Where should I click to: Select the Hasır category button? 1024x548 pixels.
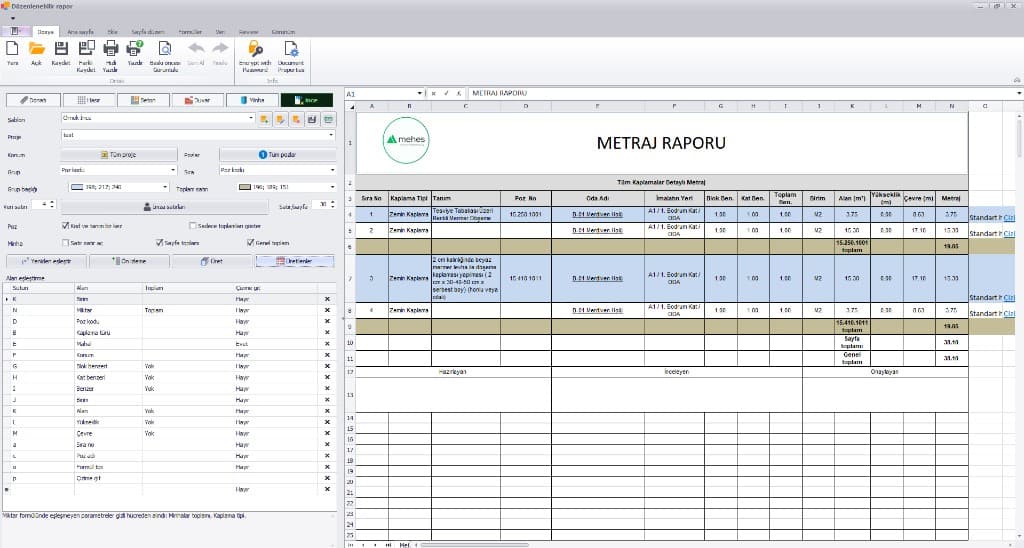click(x=89, y=100)
